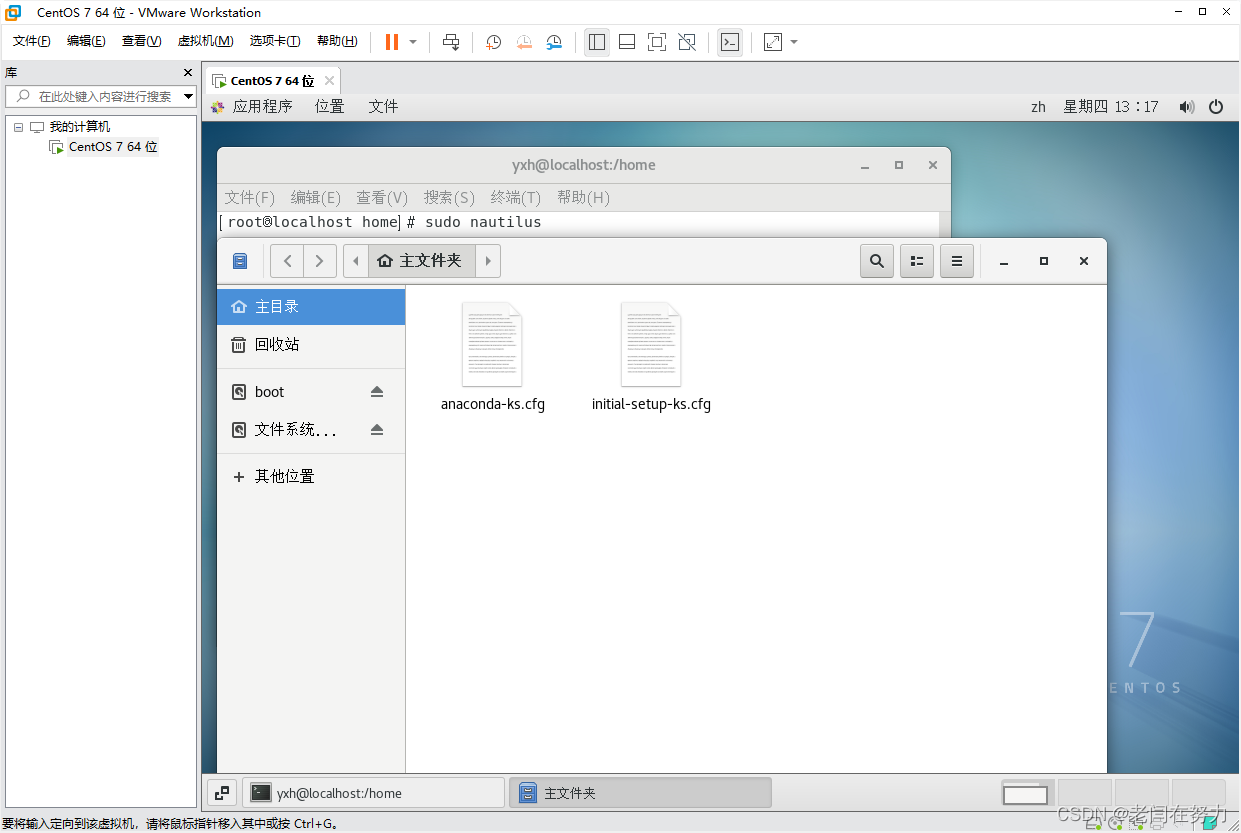Image resolution: width=1241 pixels, height=833 pixels.
Task: Click the right path bar arrow in Nautilus
Action: [x=487, y=261]
